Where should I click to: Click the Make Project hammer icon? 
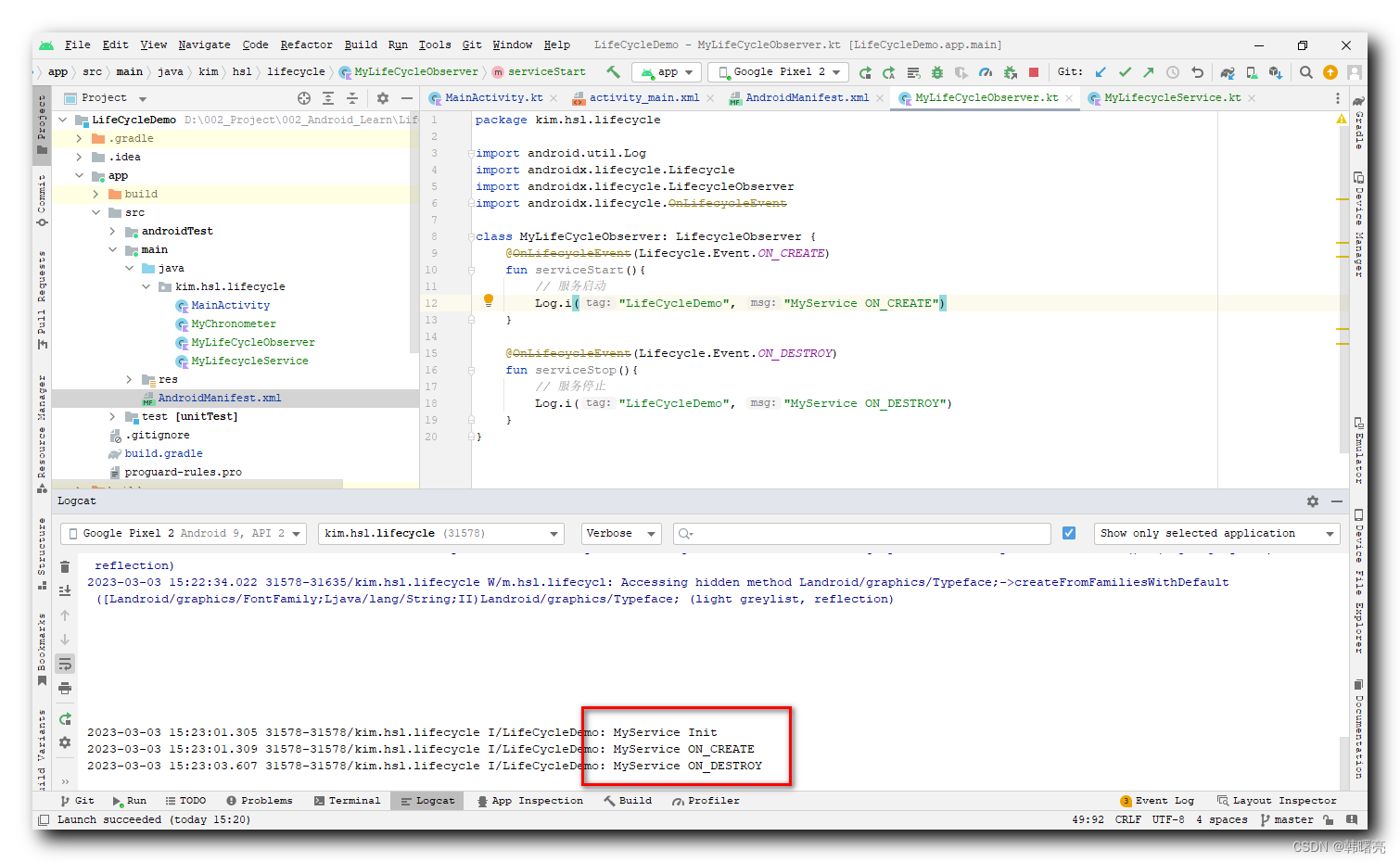pyautogui.click(x=613, y=71)
